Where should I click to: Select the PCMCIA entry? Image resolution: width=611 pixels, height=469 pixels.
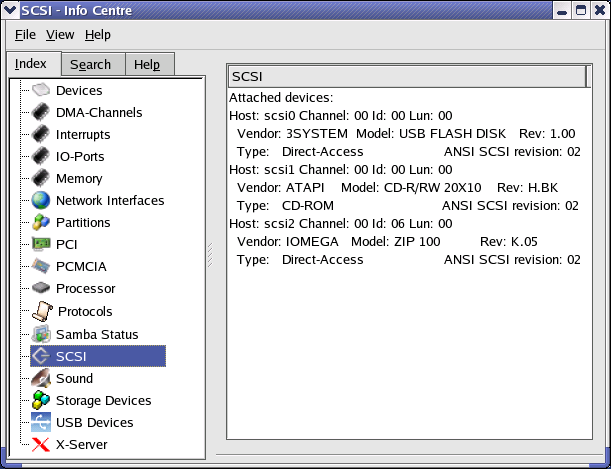(x=81, y=266)
